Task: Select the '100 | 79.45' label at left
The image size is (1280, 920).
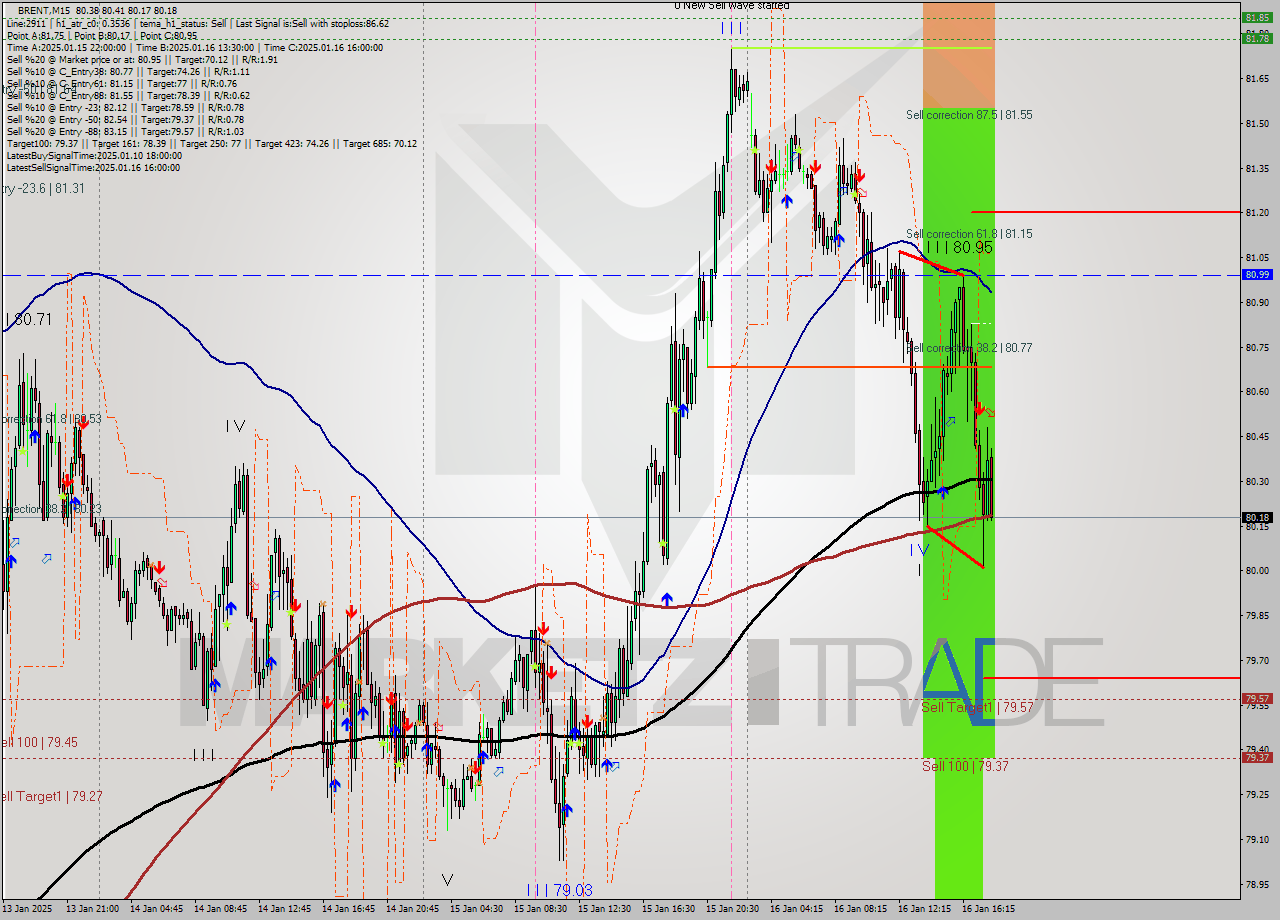Action: pos(39,742)
